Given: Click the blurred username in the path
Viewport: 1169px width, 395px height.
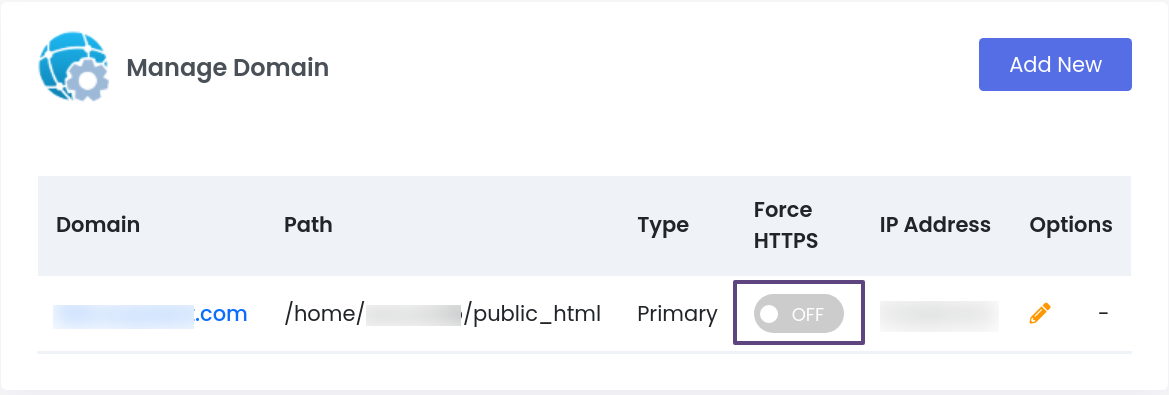Looking at the screenshot, I should click(x=414, y=315).
